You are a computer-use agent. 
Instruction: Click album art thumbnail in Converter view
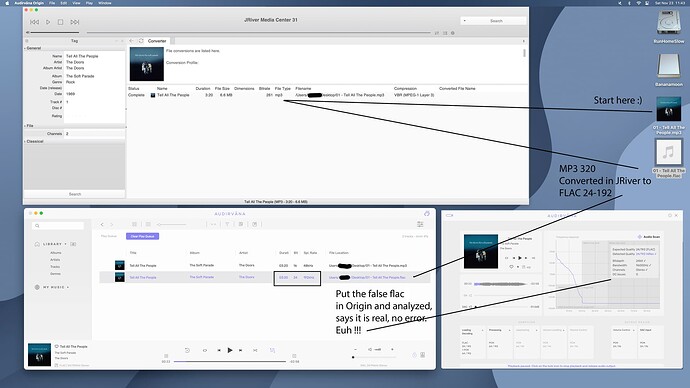pos(147,64)
